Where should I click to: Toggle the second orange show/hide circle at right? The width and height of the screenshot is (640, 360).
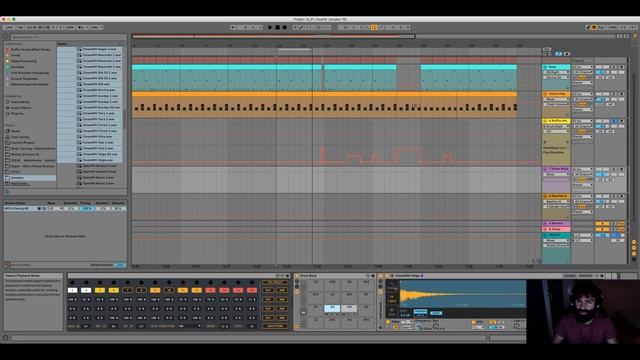[x=634, y=248]
